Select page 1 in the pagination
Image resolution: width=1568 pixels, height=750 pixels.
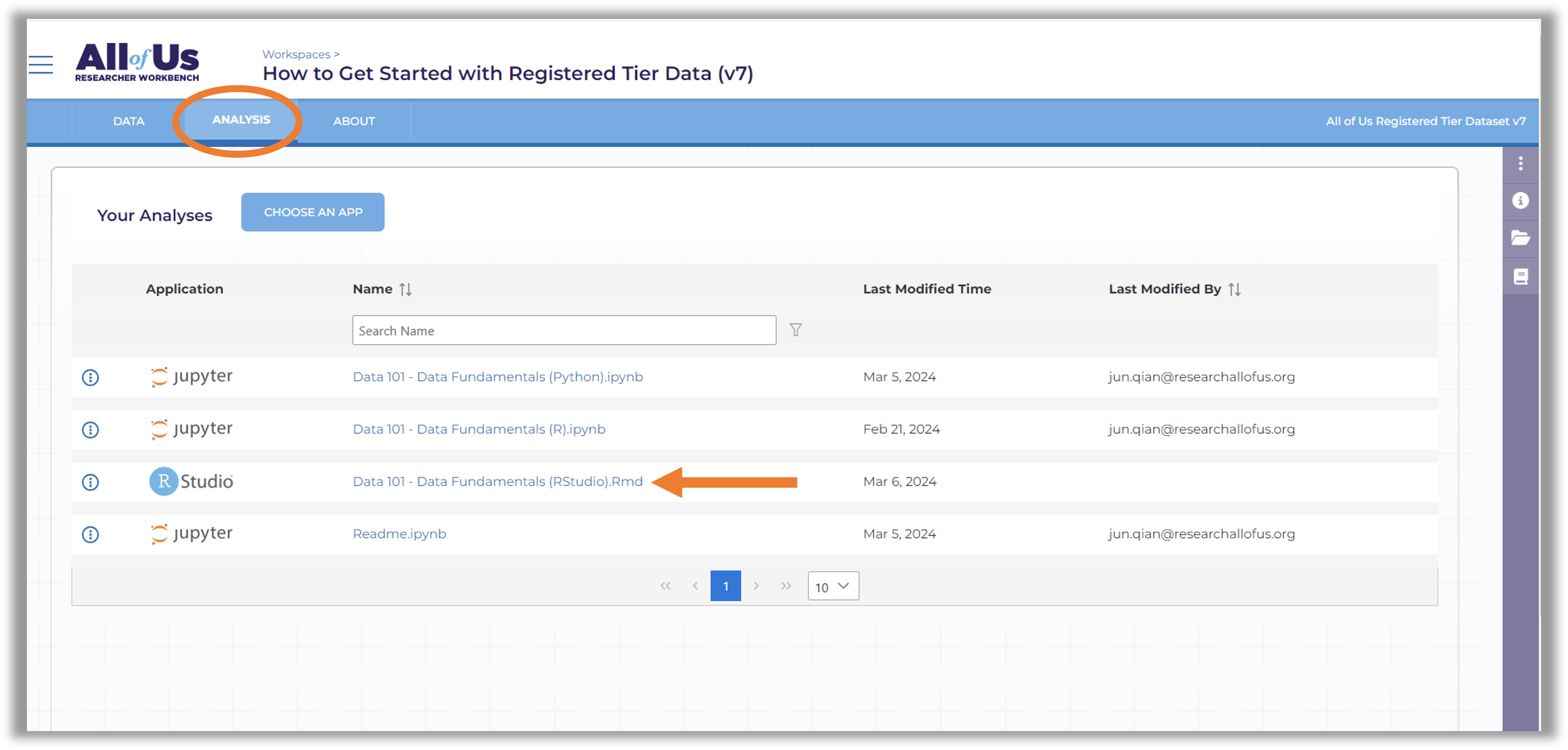(726, 586)
